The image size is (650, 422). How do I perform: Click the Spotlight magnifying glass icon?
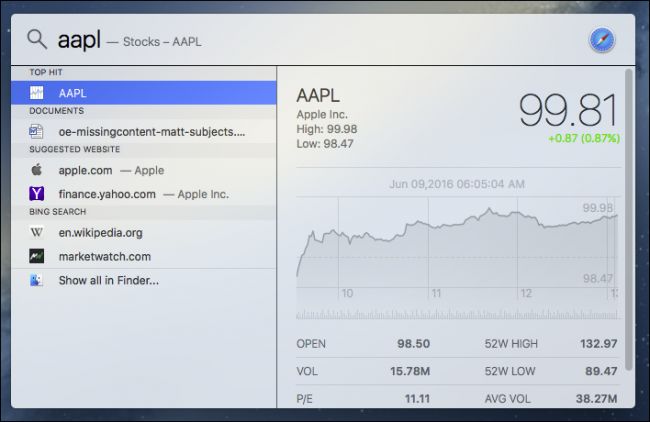[x=37, y=40]
